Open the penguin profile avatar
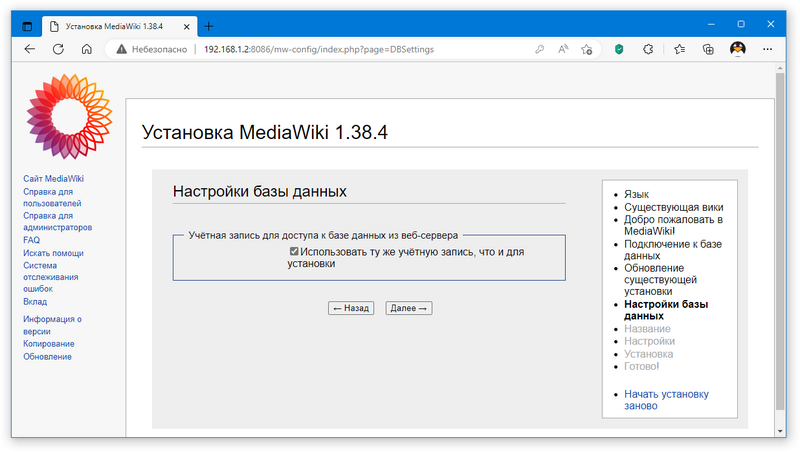 pos(737,49)
